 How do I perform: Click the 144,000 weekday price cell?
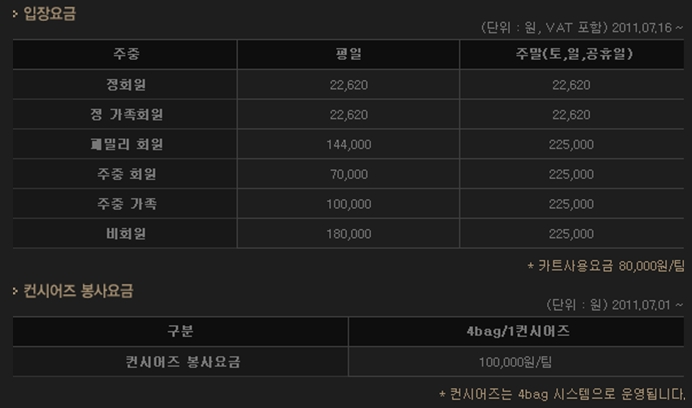pyautogui.click(x=349, y=144)
